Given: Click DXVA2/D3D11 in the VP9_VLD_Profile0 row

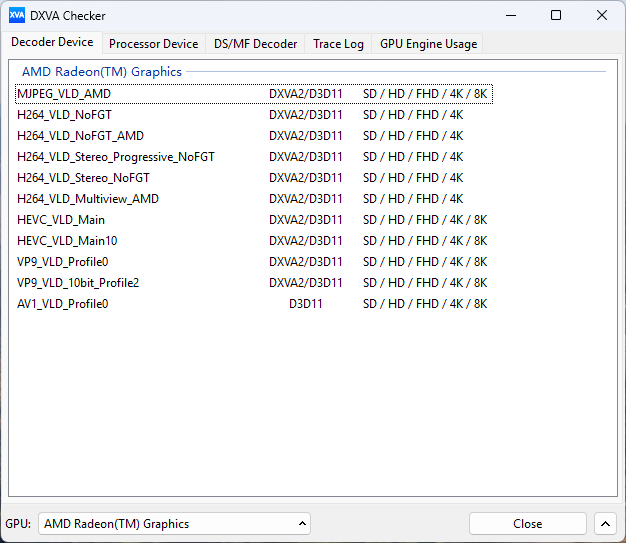Looking at the screenshot, I should tap(305, 262).
